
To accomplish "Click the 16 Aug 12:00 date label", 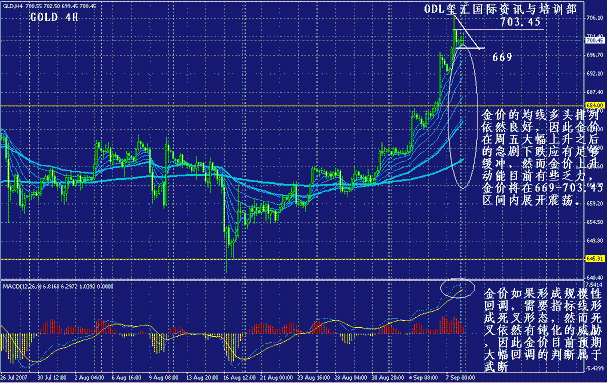I will (x=240, y=378).
